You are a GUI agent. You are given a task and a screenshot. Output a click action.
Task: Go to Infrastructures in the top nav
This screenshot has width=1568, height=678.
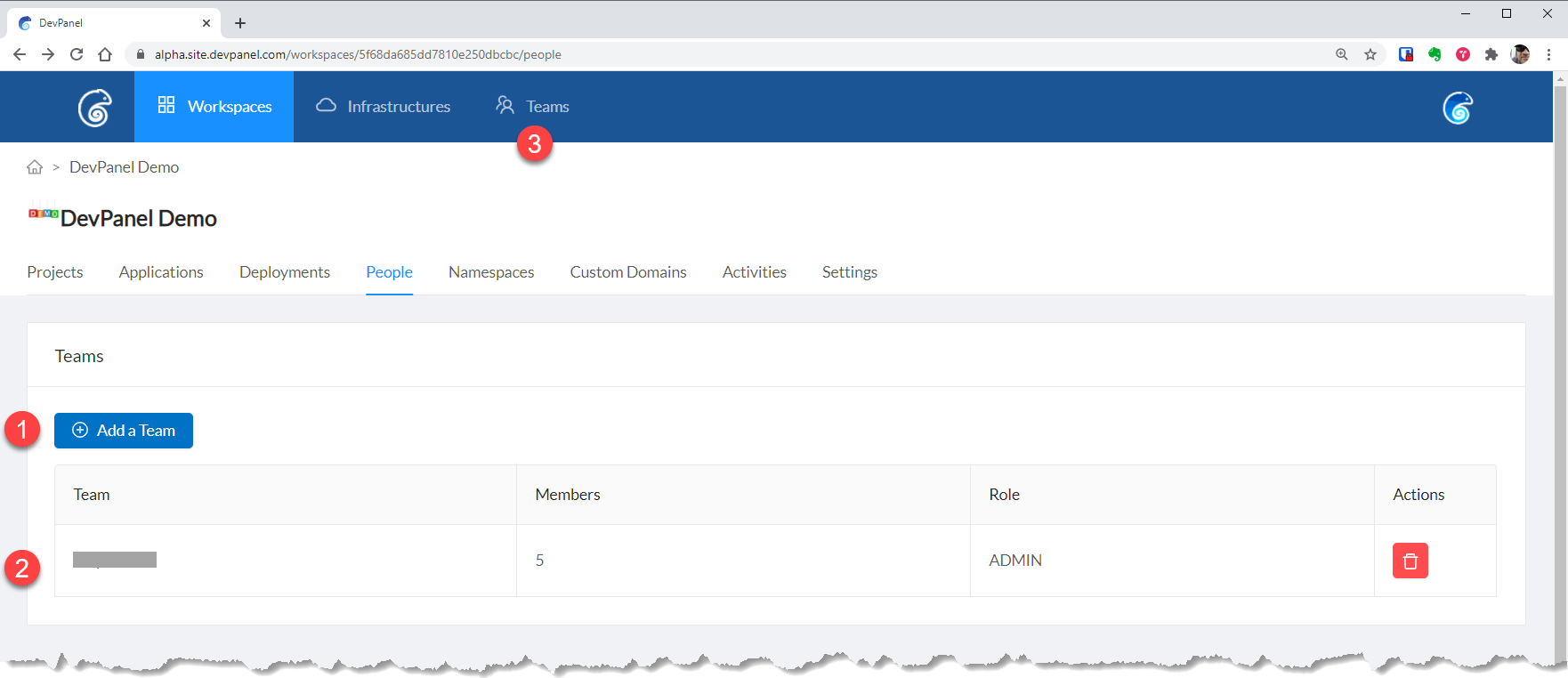pyautogui.click(x=384, y=107)
